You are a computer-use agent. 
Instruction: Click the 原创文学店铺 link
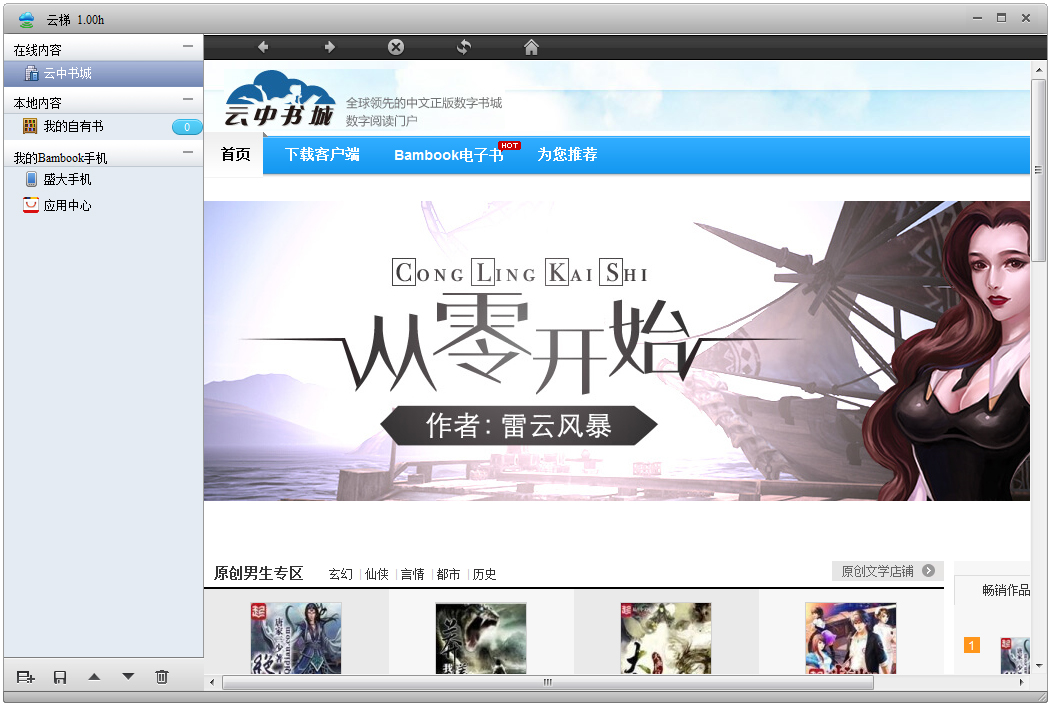coord(884,570)
